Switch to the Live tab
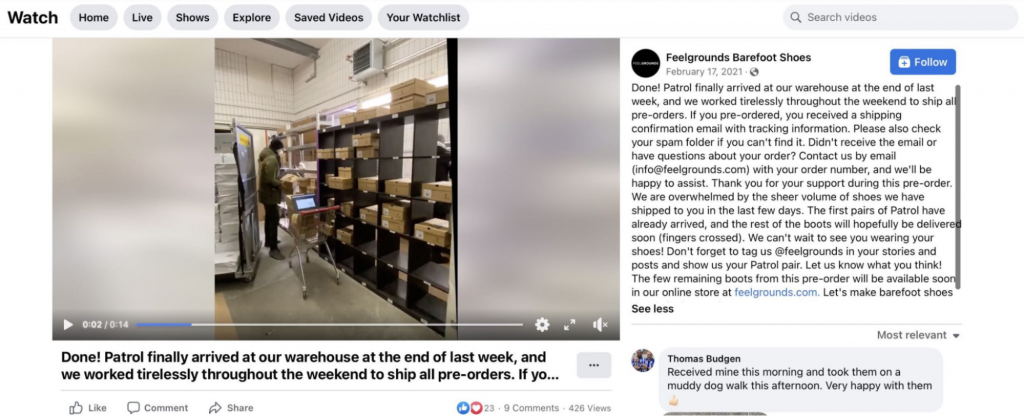 click(x=142, y=18)
